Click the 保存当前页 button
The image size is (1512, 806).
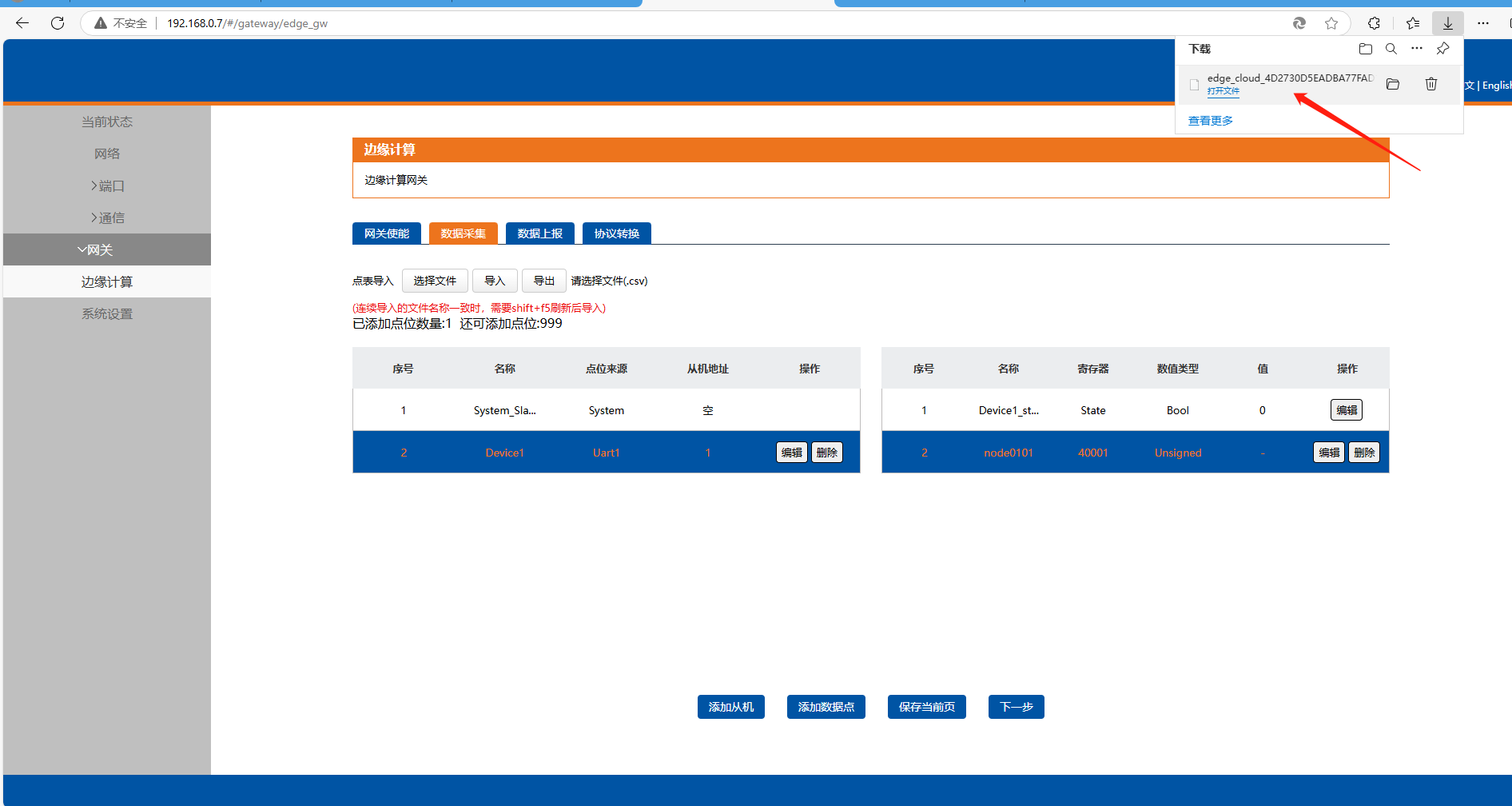(x=926, y=707)
